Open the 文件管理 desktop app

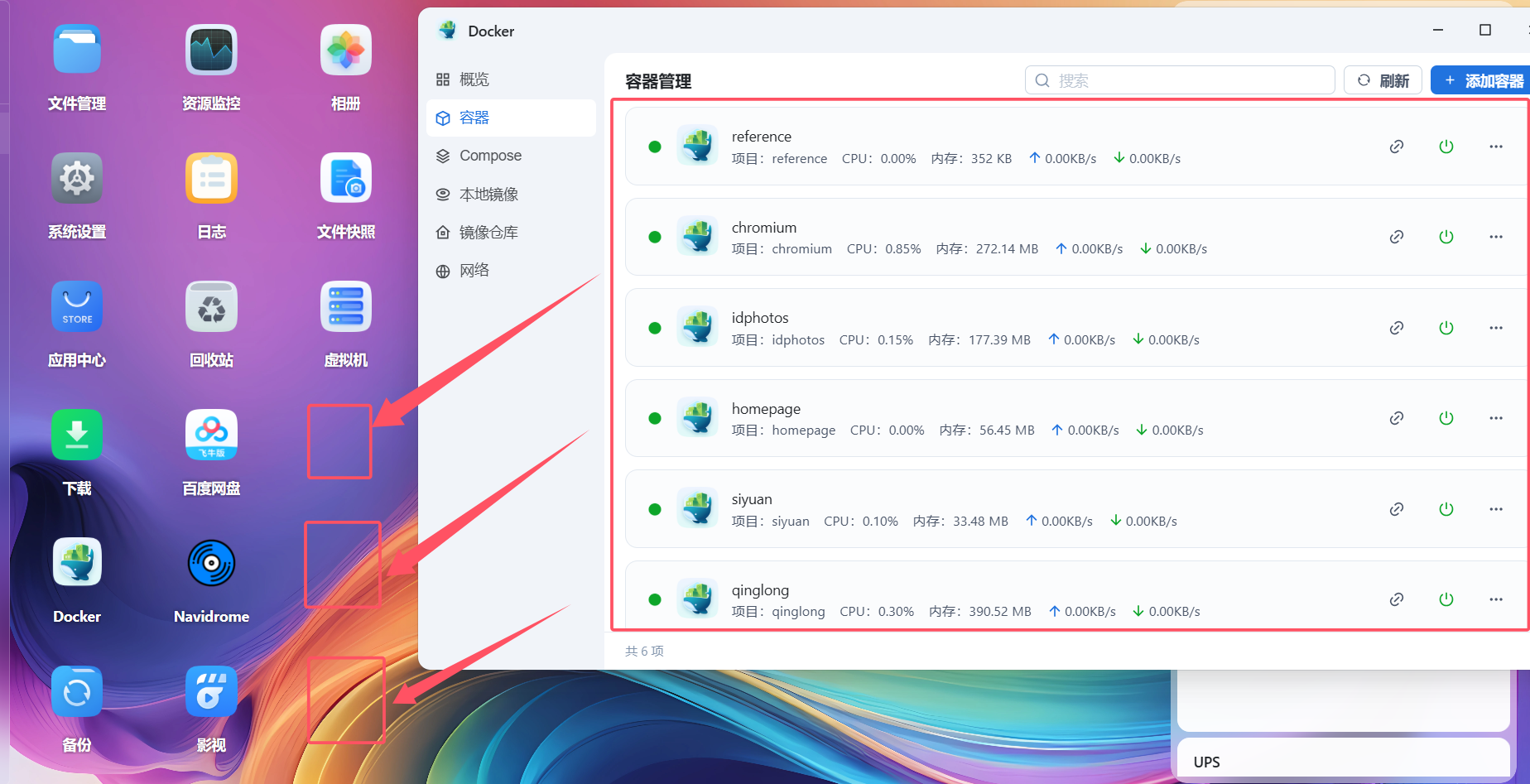pos(77,50)
